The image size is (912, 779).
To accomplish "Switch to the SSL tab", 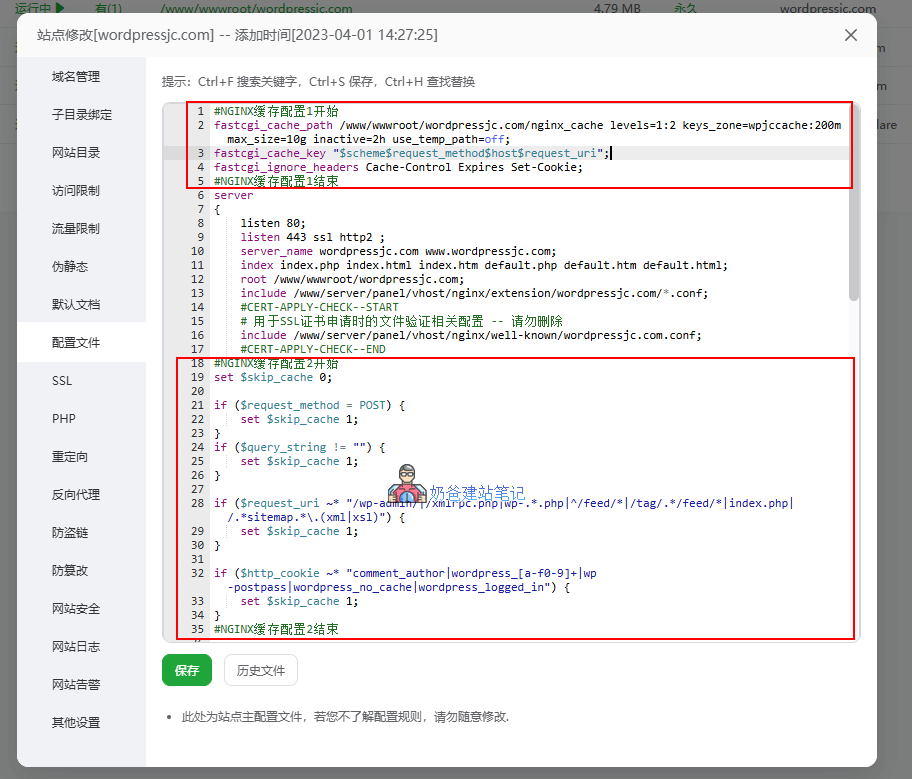I will pos(62,381).
